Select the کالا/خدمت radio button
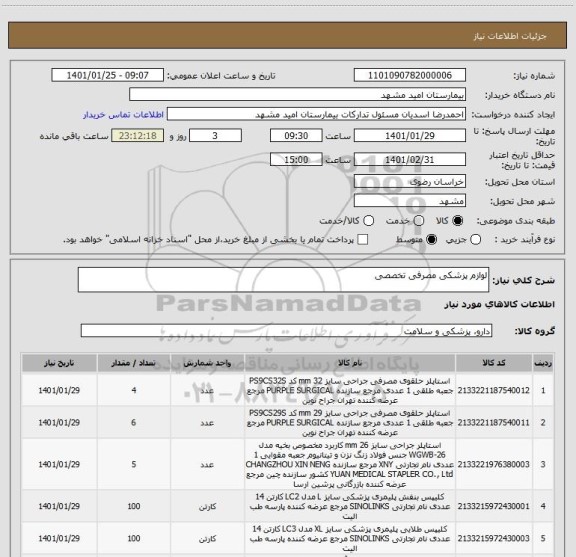This screenshot has height=557, width=576. 368,220
